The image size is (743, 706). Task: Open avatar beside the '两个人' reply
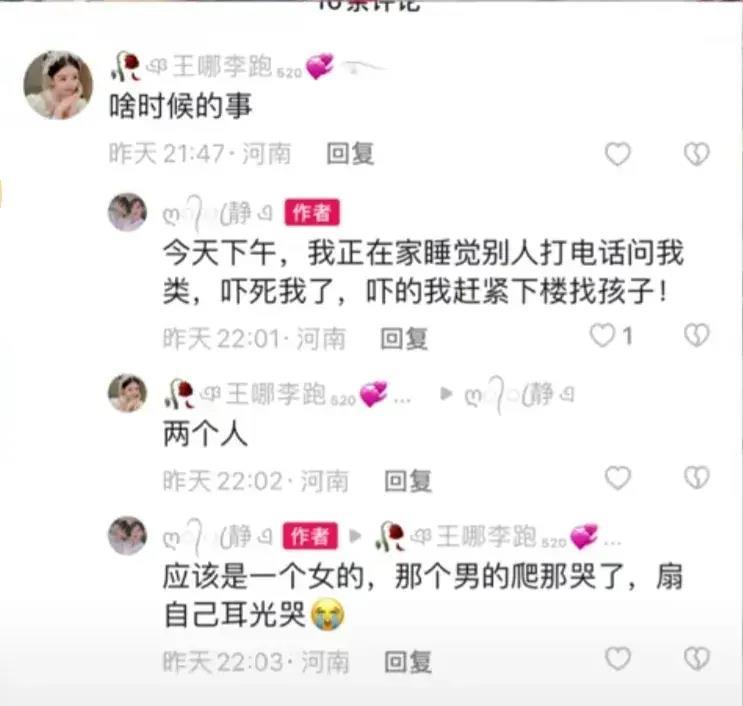[127, 393]
